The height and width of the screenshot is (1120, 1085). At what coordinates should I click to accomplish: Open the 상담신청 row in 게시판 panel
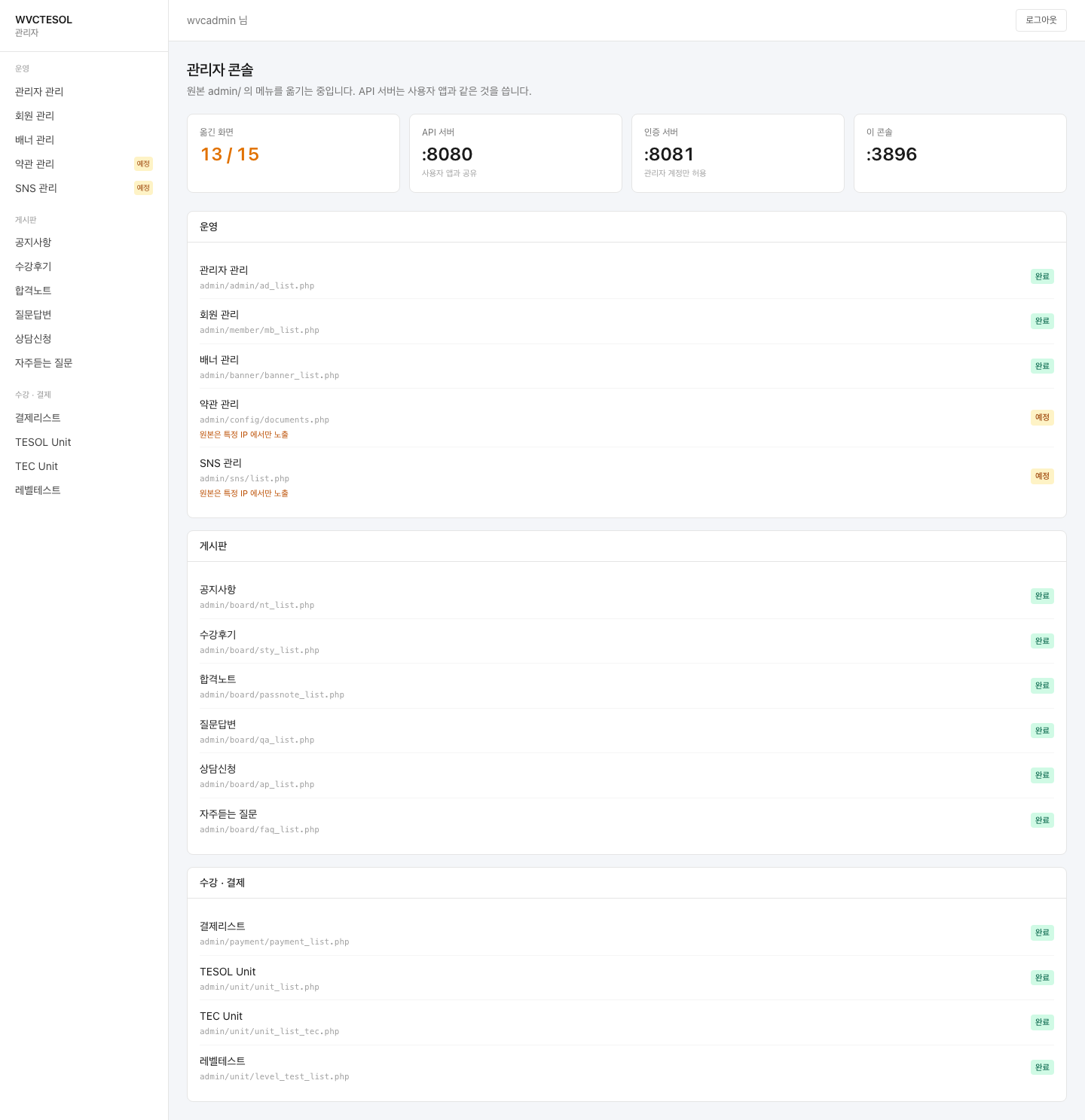click(627, 776)
